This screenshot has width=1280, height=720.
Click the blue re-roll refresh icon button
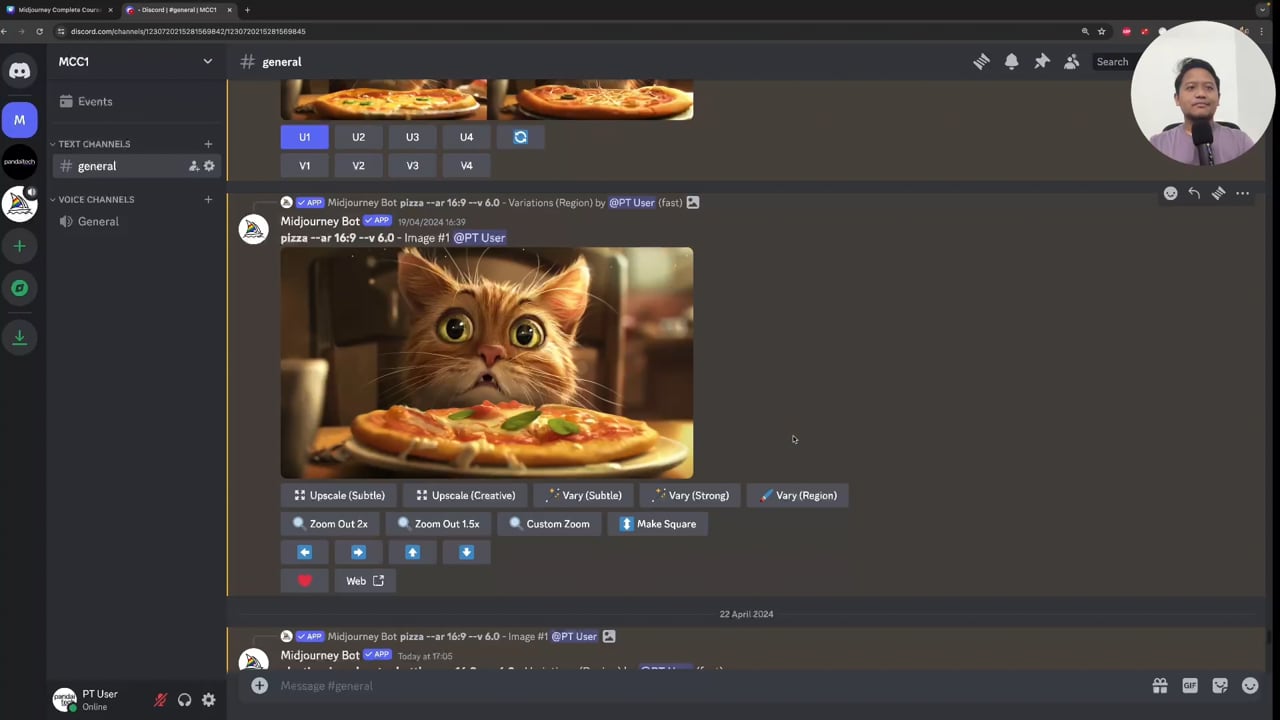click(x=520, y=137)
